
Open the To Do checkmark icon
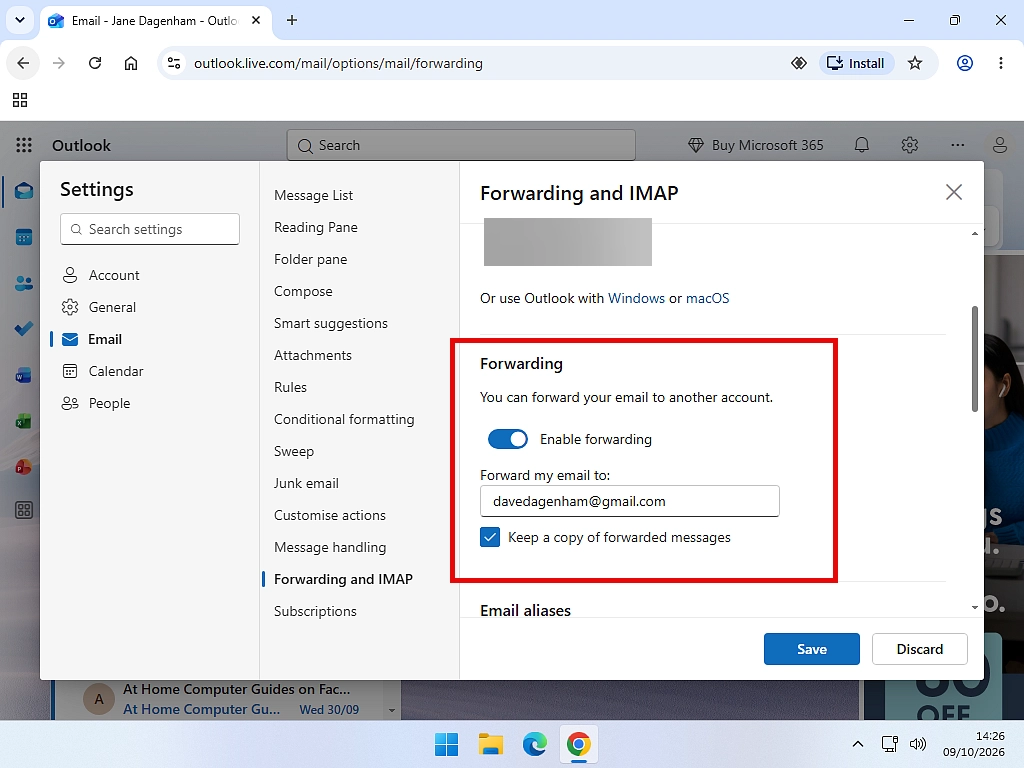click(x=24, y=328)
